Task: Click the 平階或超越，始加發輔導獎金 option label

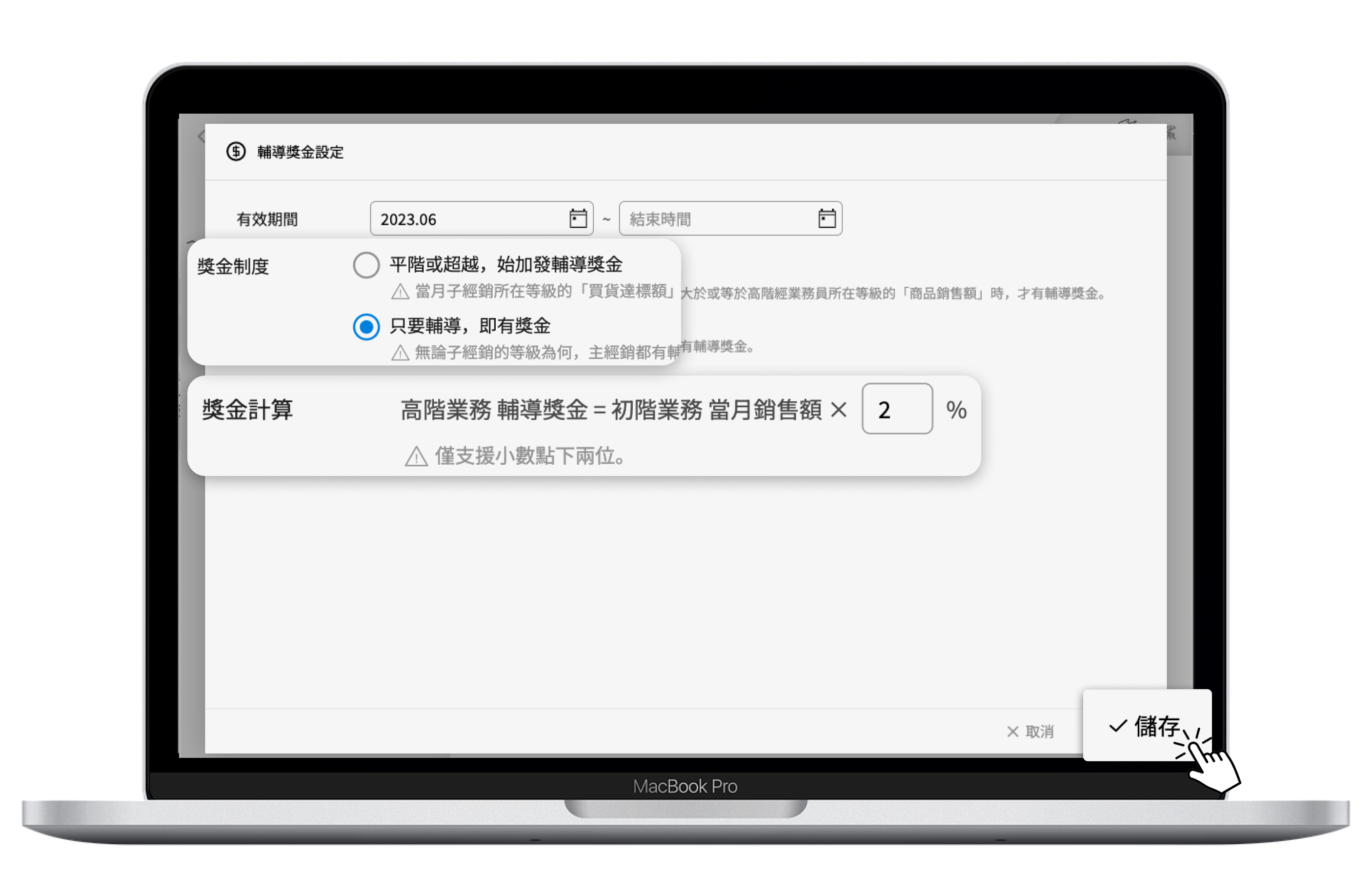Action: point(505,265)
